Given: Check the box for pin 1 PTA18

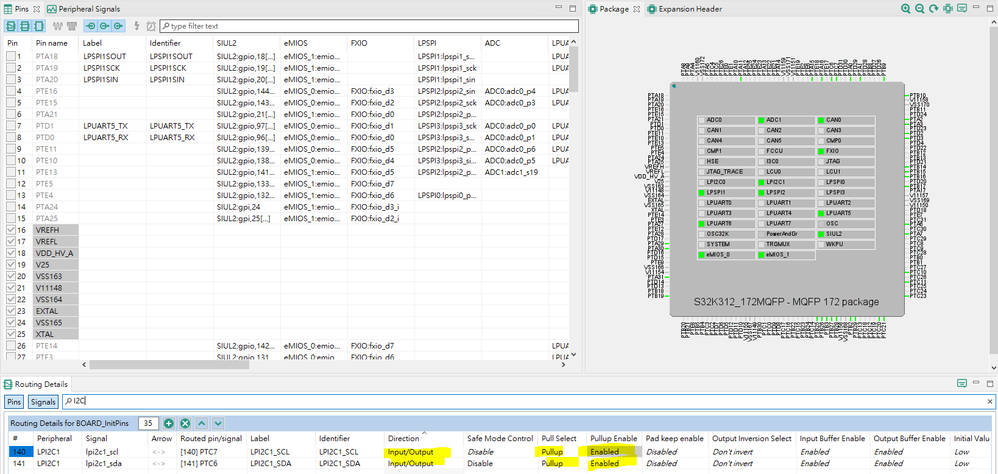Looking at the screenshot, I should (11, 57).
